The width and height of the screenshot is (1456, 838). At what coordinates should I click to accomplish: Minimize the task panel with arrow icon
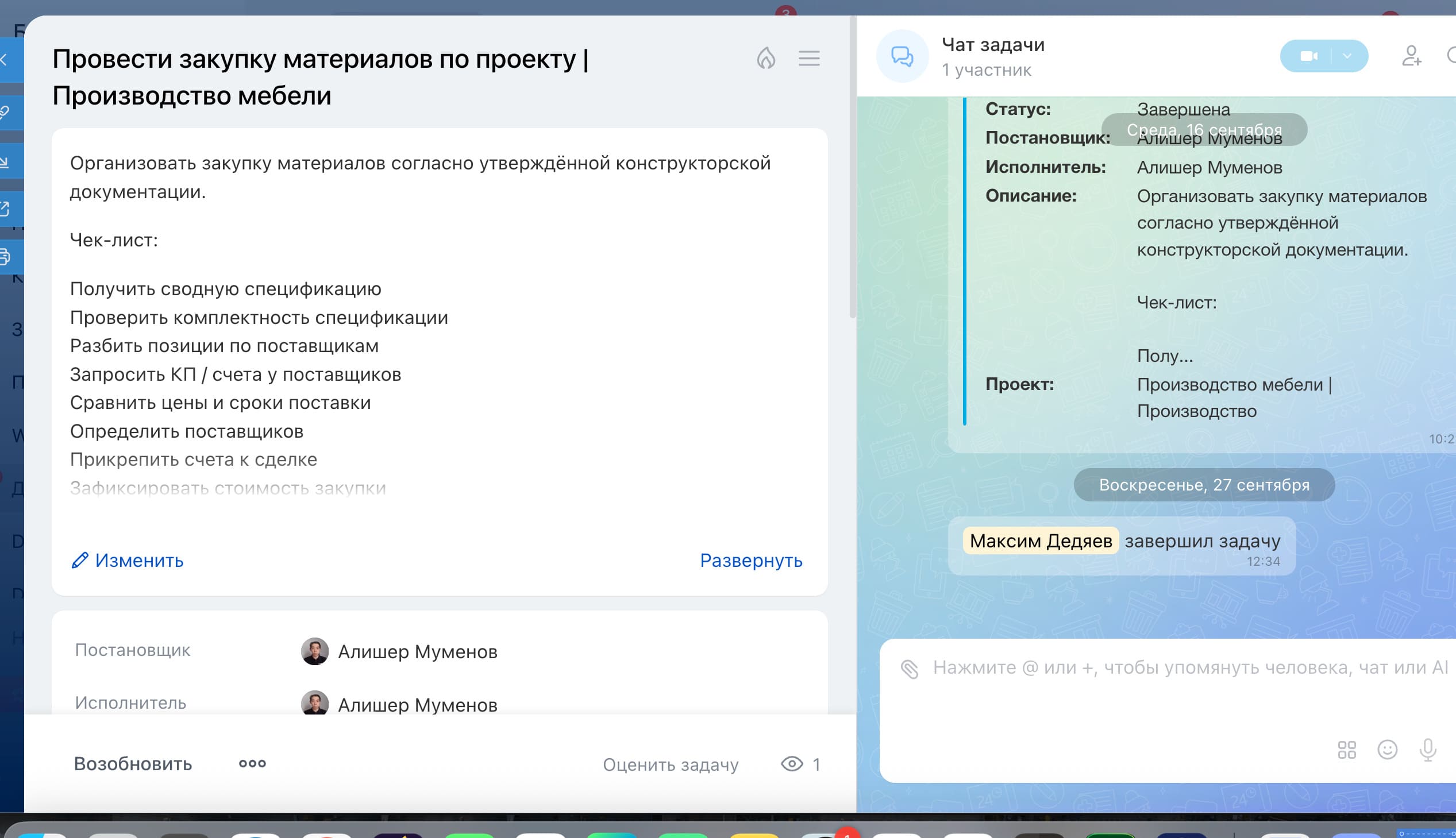click(x=7, y=161)
